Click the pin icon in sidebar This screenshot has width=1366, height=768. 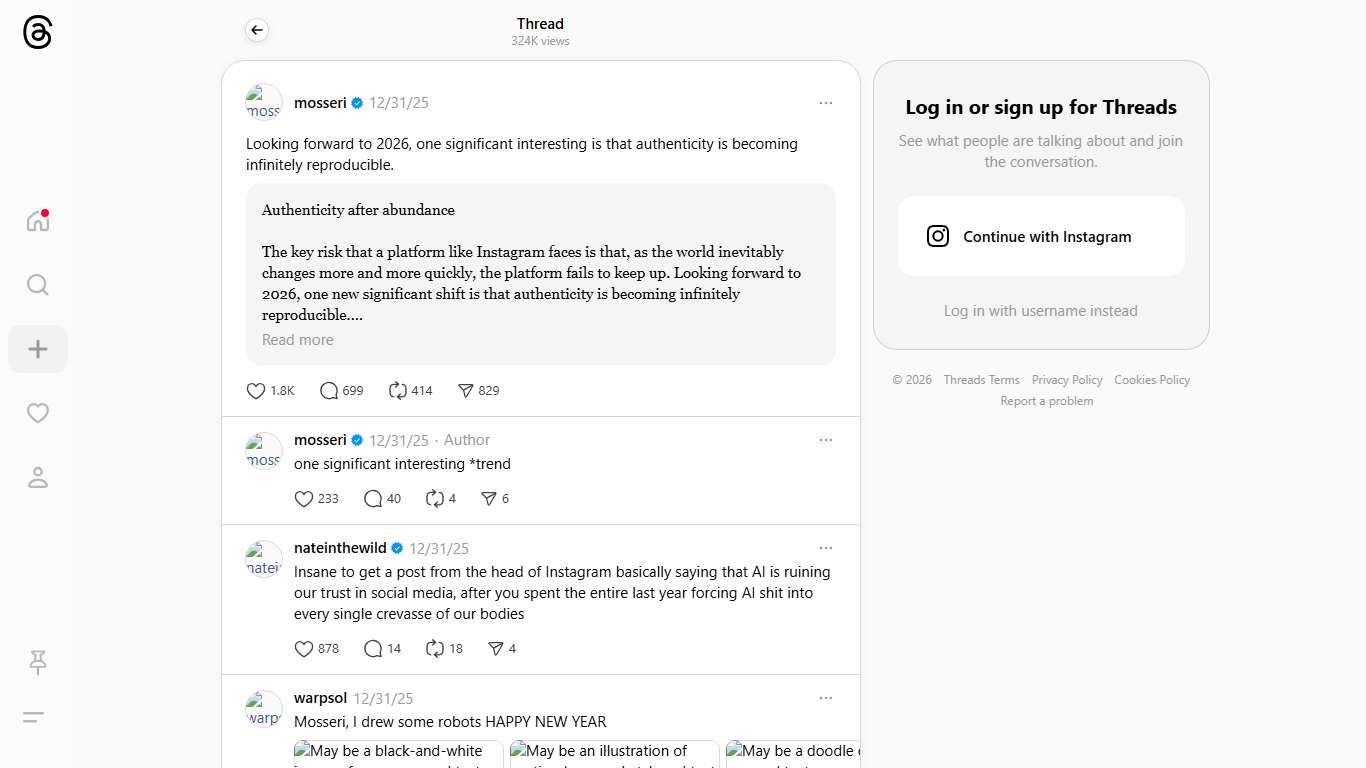pos(38,661)
